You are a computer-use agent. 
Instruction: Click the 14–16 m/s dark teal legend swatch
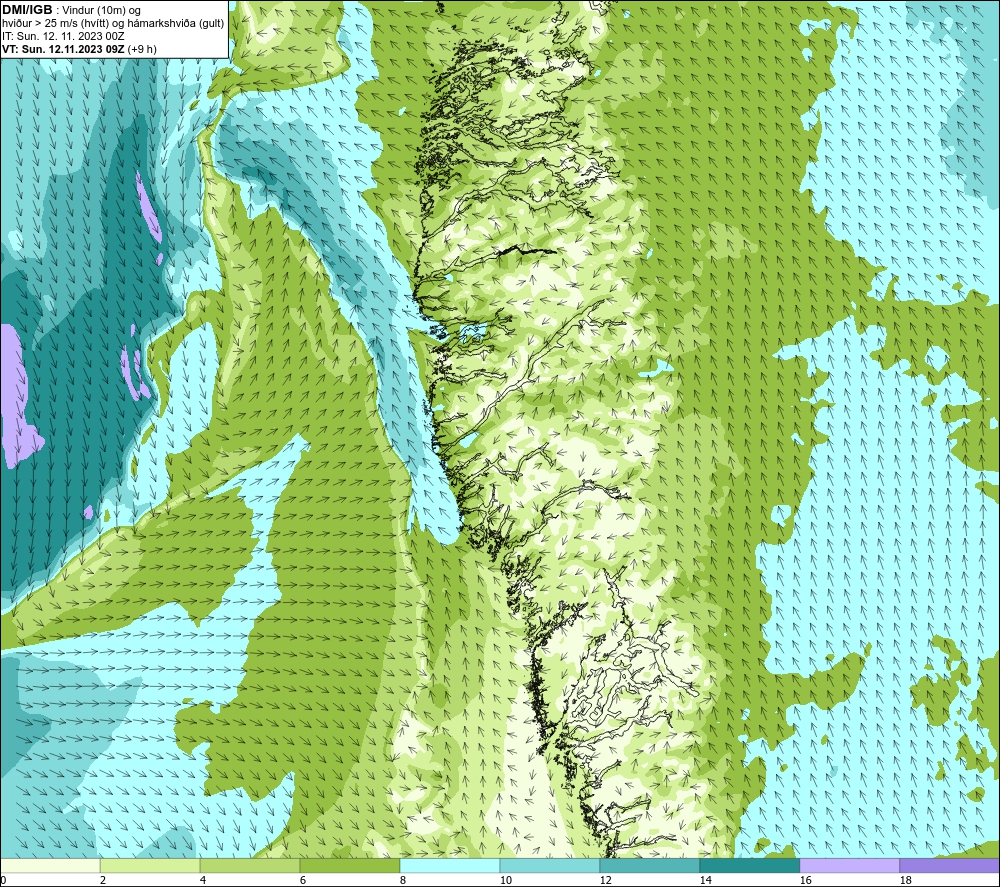(x=749, y=866)
